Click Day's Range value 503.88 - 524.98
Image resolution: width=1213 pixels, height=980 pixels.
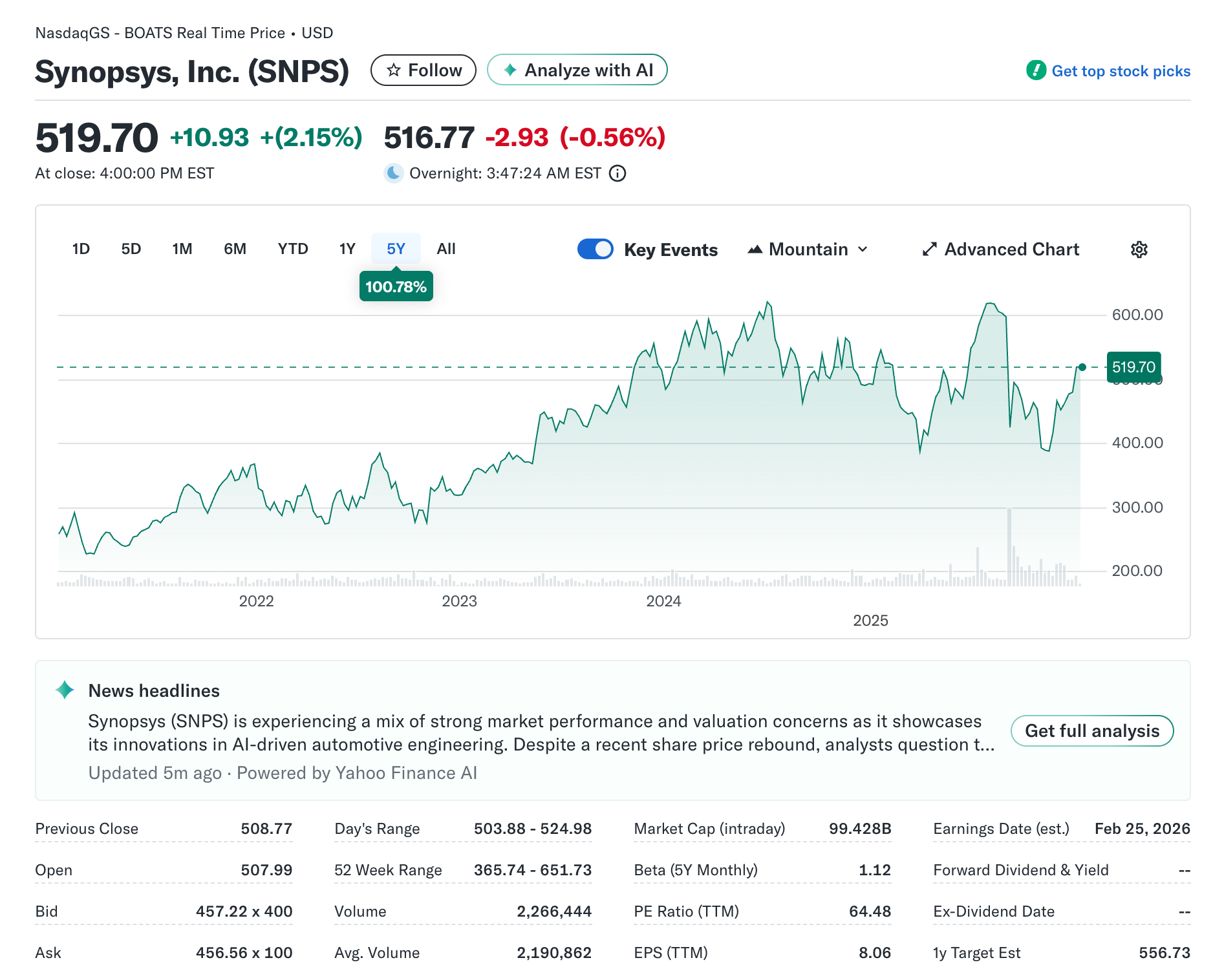click(x=533, y=829)
